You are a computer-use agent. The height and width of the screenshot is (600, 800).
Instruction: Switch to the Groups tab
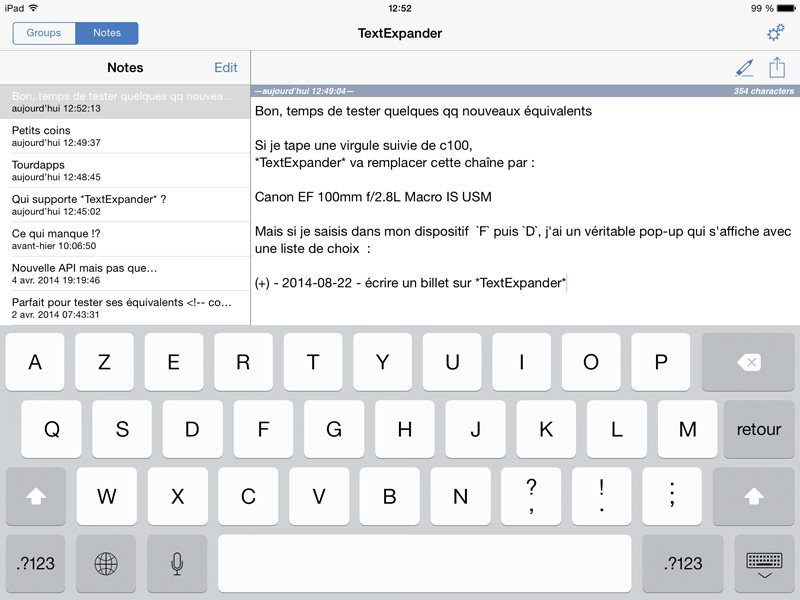(44, 33)
